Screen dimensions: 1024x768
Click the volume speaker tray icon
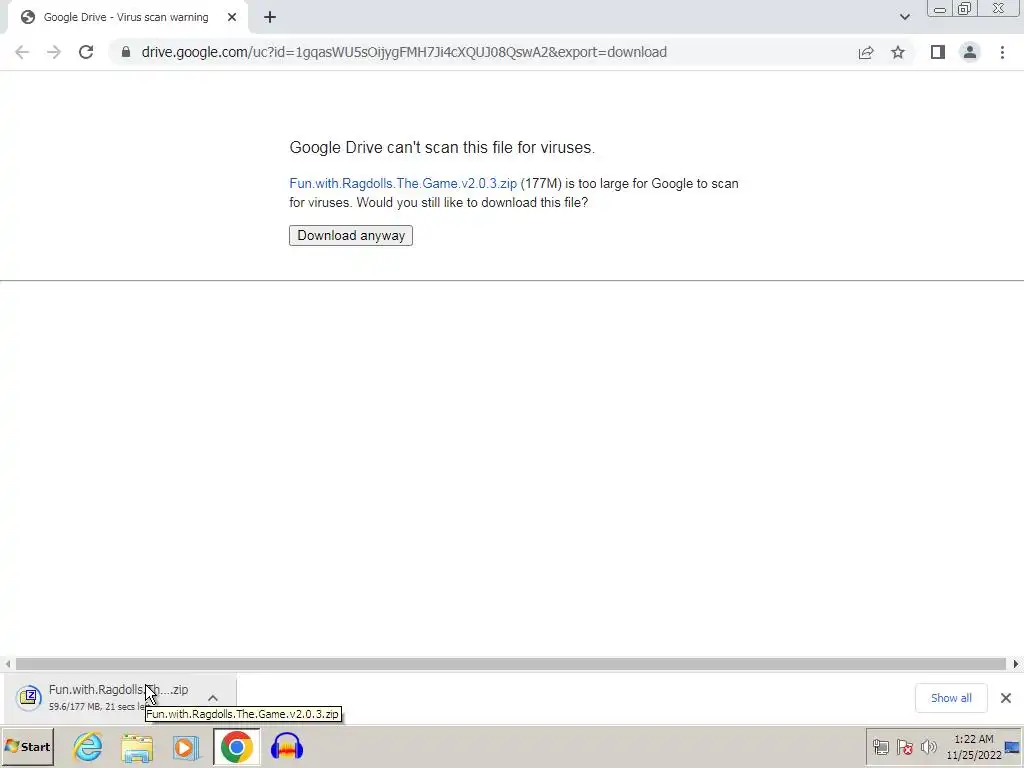928,746
